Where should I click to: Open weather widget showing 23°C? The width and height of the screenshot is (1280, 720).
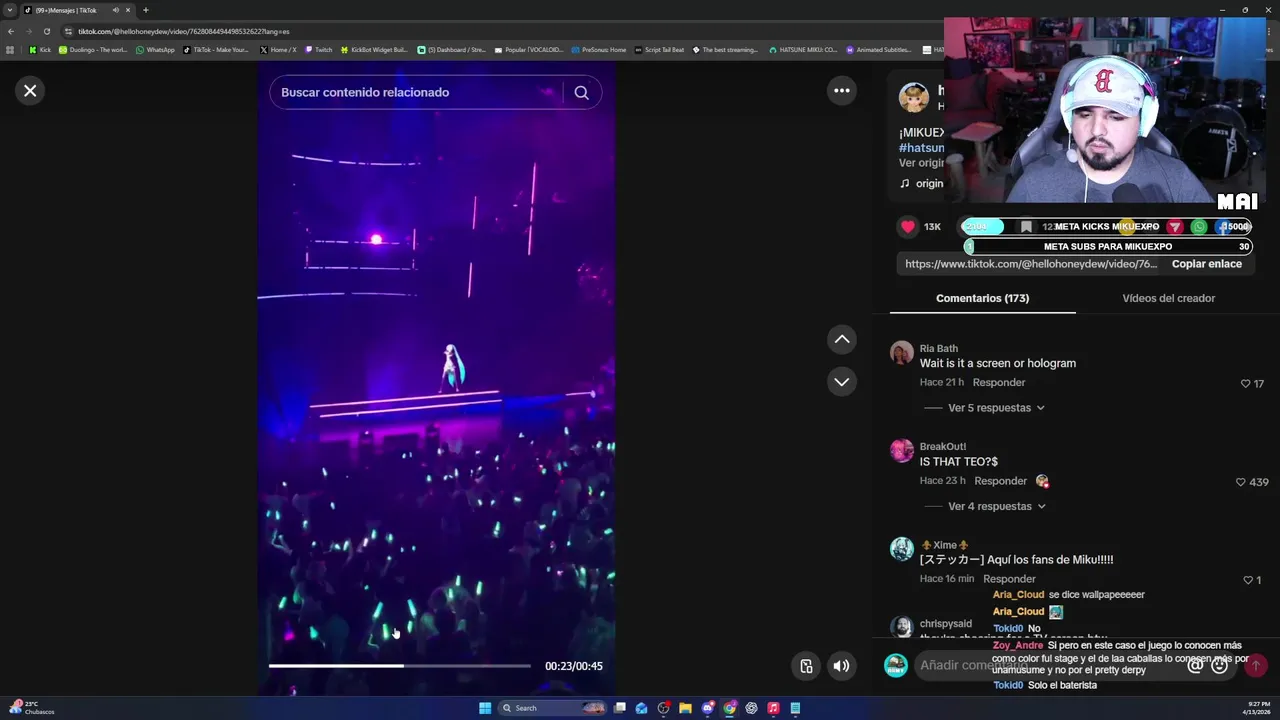(30, 708)
